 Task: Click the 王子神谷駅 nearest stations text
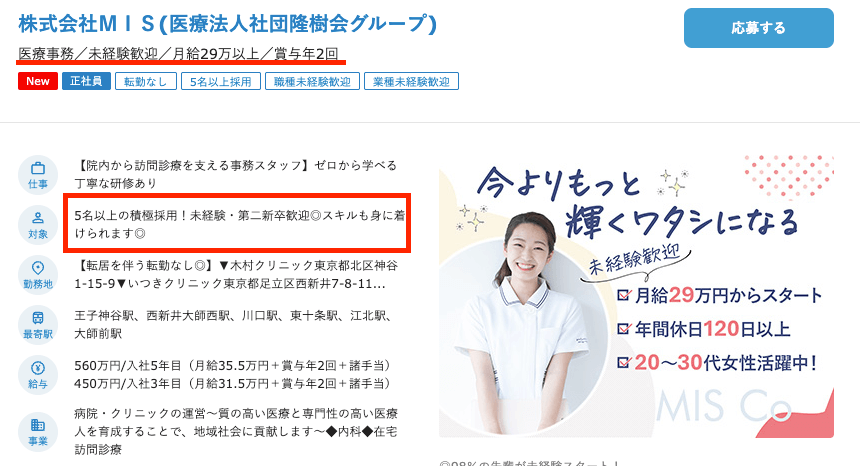point(234,325)
